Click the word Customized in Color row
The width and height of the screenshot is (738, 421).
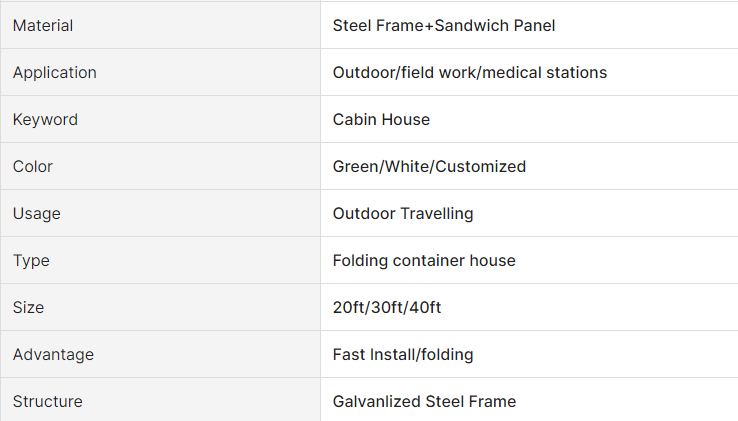tap(481, 167)
